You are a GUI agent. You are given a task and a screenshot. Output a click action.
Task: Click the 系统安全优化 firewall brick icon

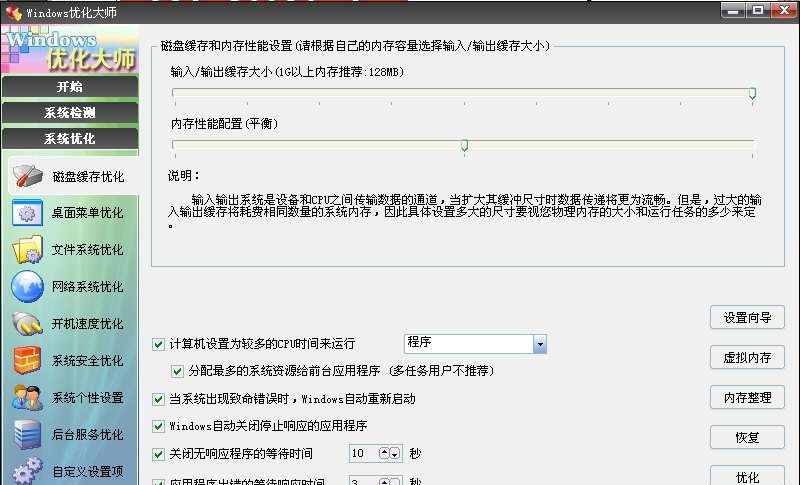(27, 360)
